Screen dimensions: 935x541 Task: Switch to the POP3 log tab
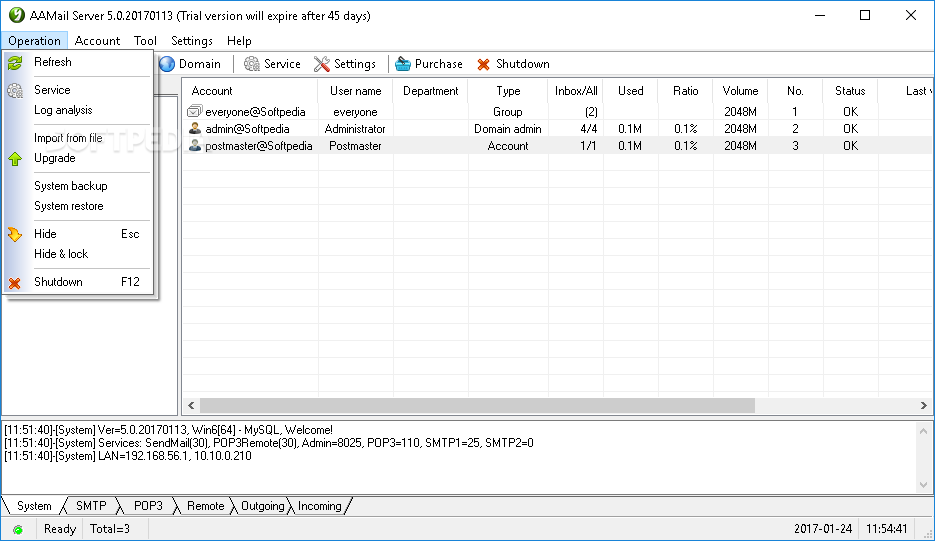click(x=148, y=506)
